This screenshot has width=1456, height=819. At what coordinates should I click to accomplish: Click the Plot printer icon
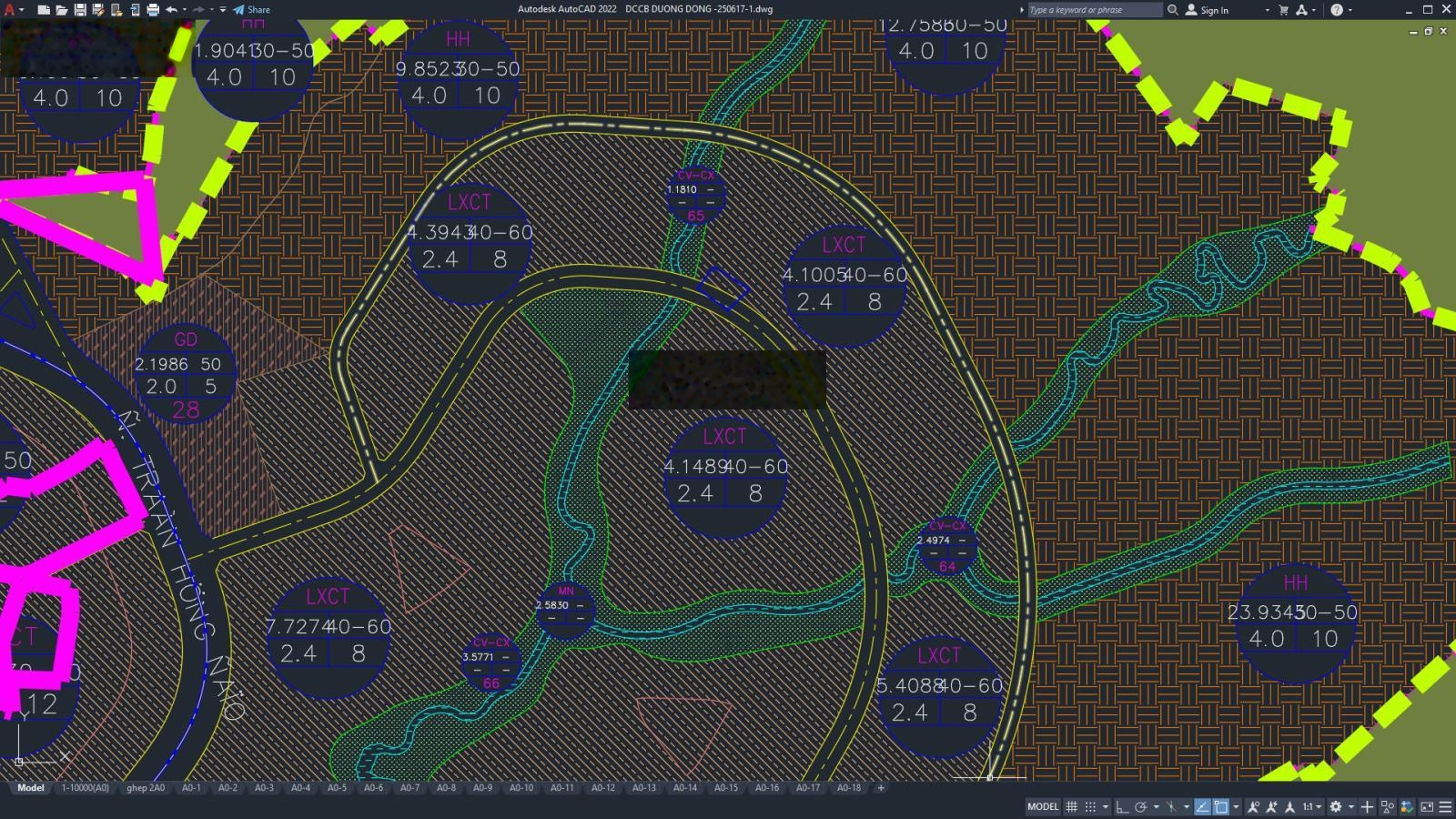[x=153, y=10]
